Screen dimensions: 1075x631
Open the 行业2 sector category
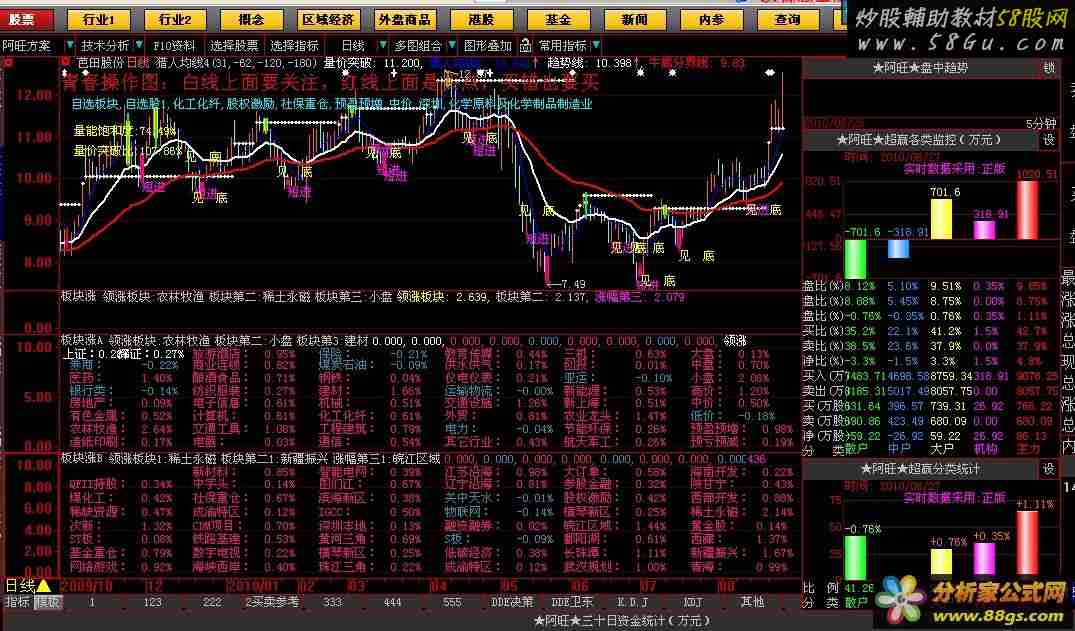coord(176,20)
